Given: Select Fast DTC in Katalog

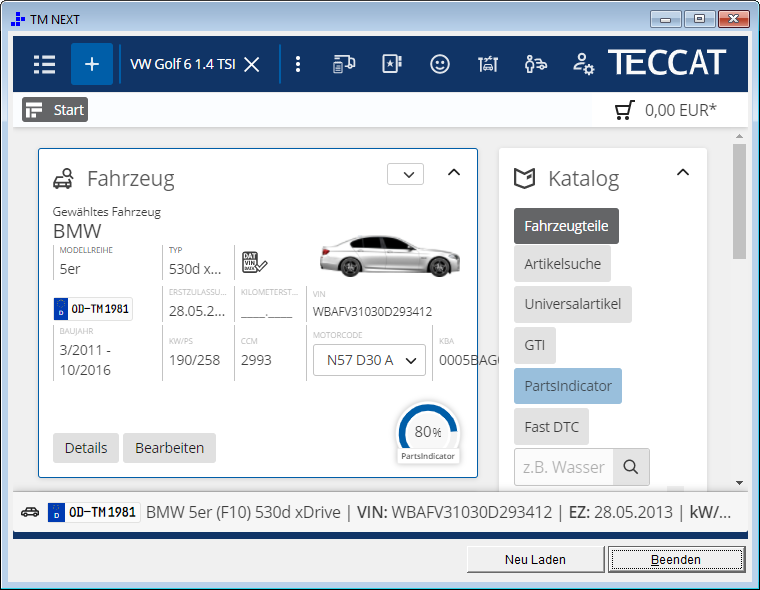Looking at the screenshot, I should (551, 427).
